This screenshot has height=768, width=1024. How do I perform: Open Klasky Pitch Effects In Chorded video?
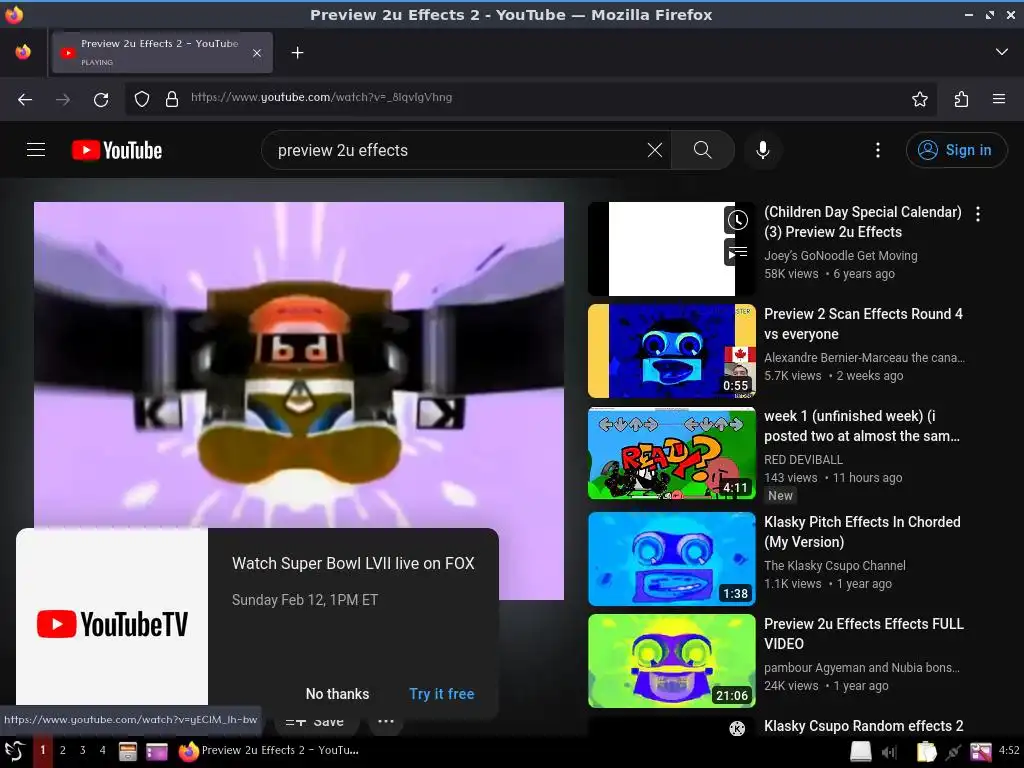tap(862, 532)
